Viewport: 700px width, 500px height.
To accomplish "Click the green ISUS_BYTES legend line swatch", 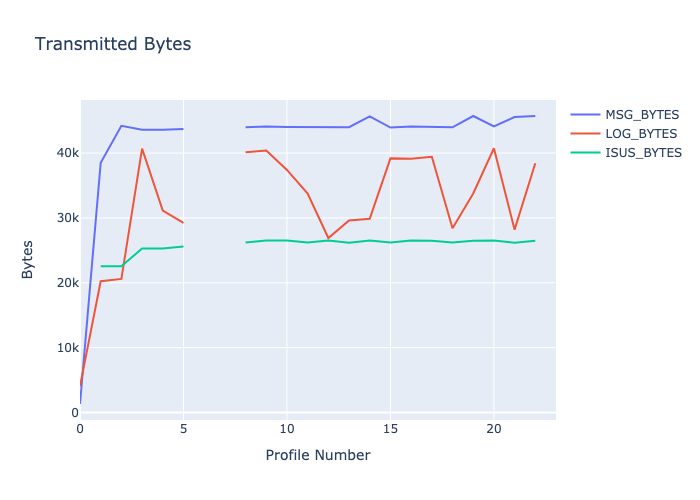I will [x=585, y=153].
